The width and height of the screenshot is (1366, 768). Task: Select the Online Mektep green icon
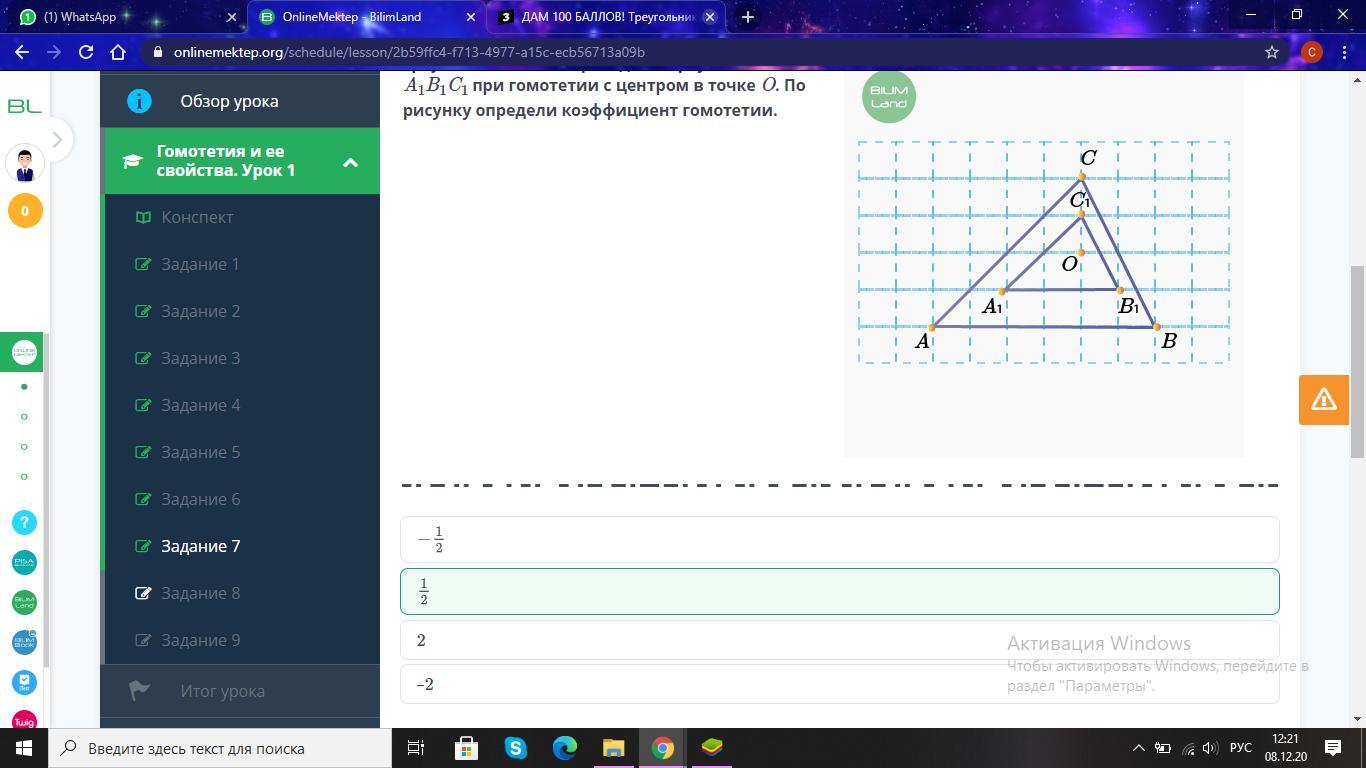tap(24, 352)
